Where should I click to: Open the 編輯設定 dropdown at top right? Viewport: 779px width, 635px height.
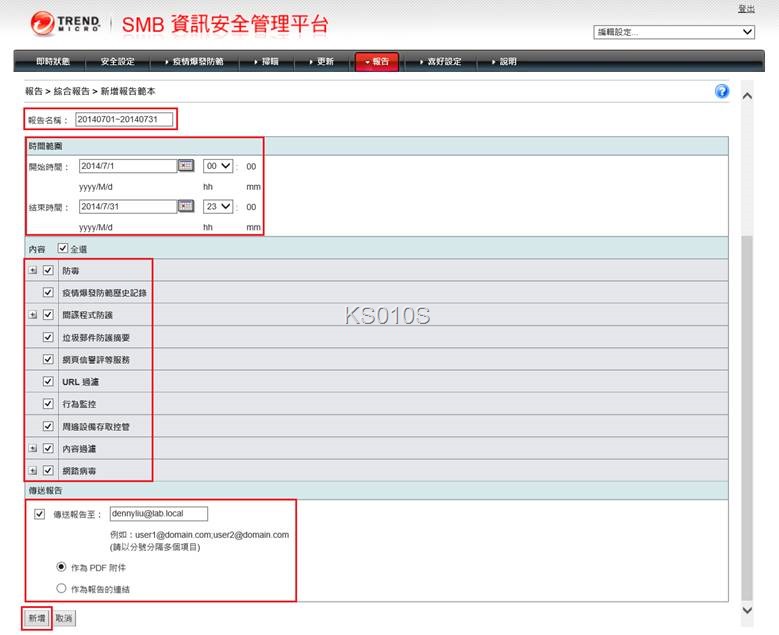coord(674,32)
